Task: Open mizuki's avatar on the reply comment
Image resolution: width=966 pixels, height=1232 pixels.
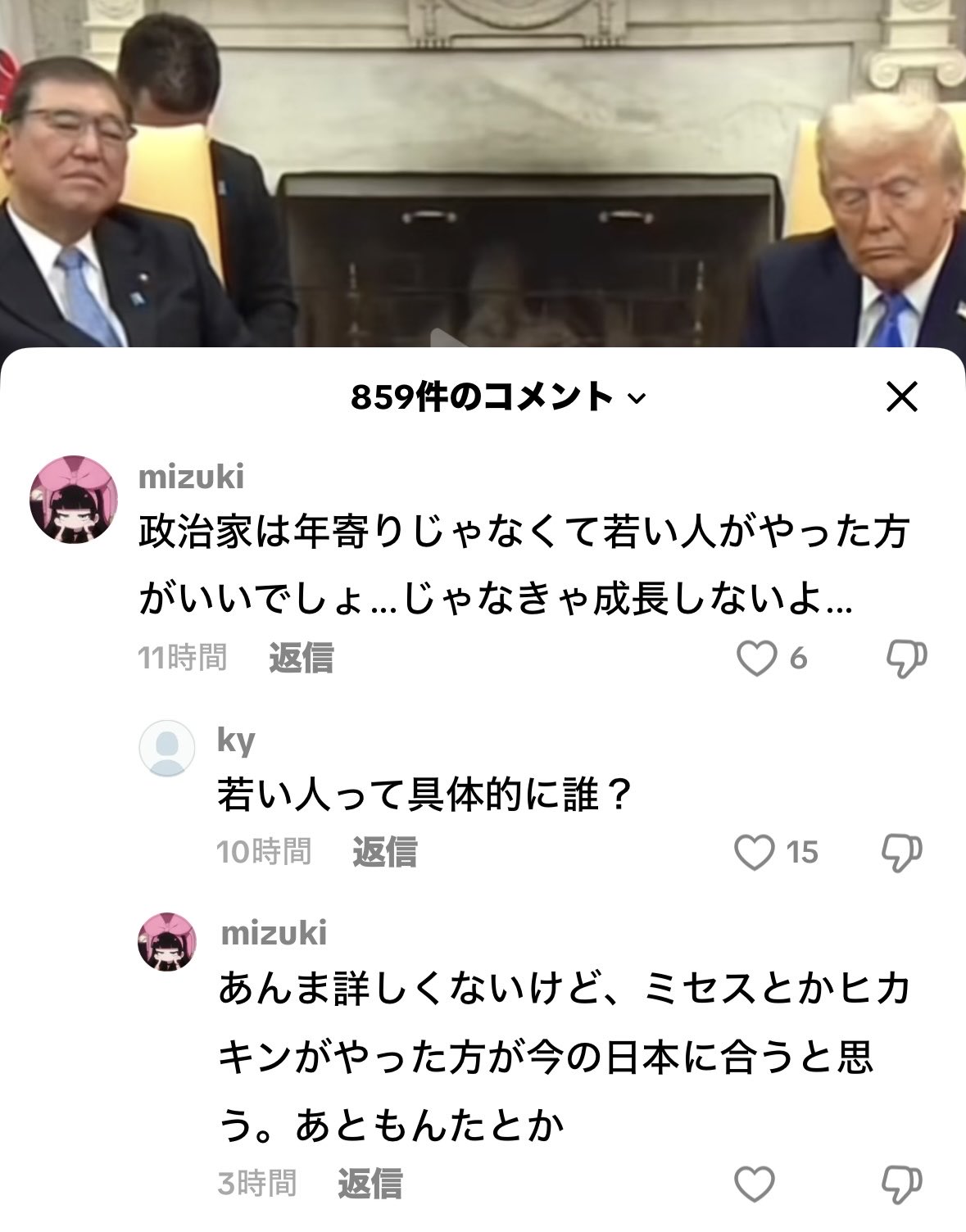Action: coord(166,942)
